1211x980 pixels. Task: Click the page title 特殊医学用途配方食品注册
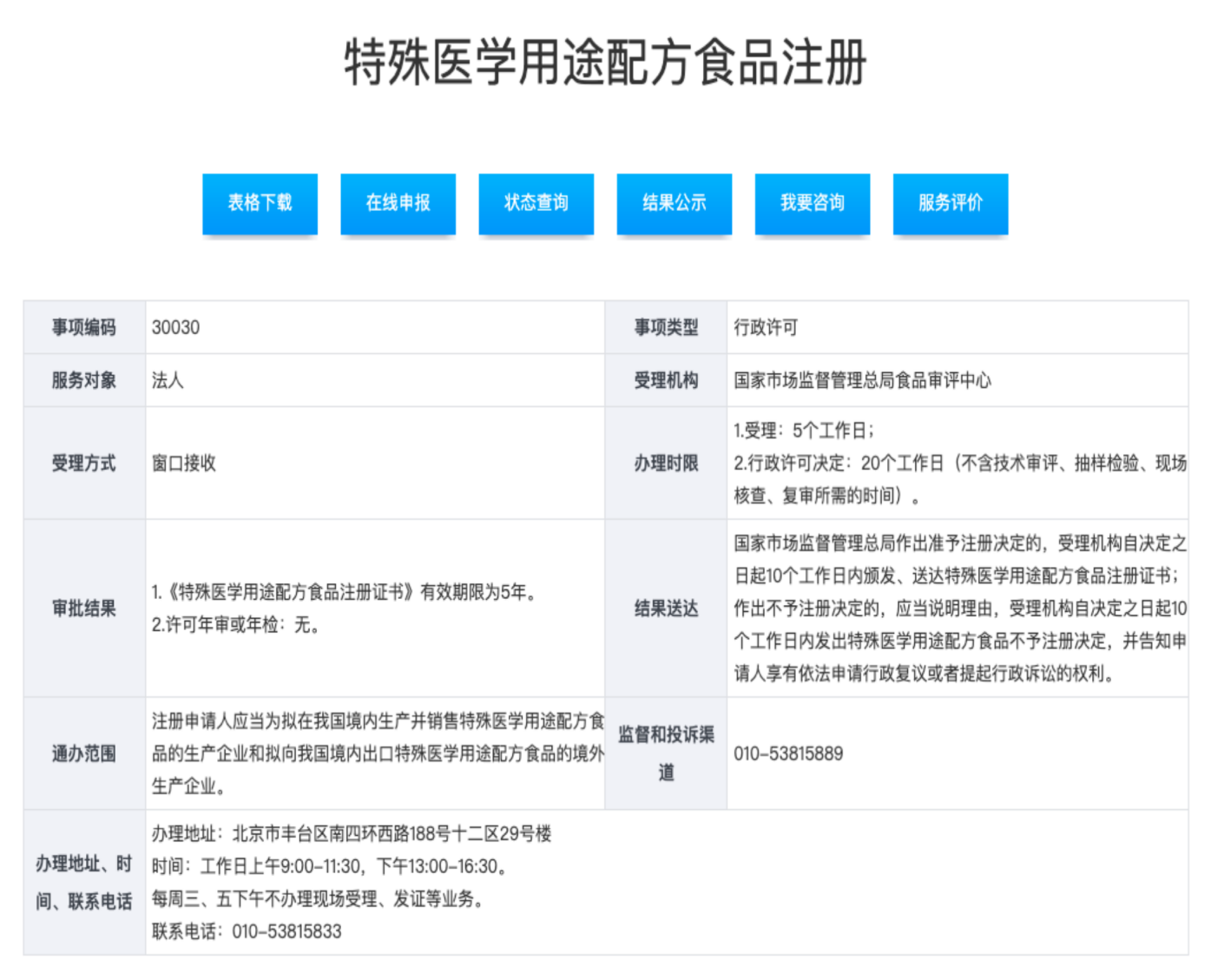(605, 62)
